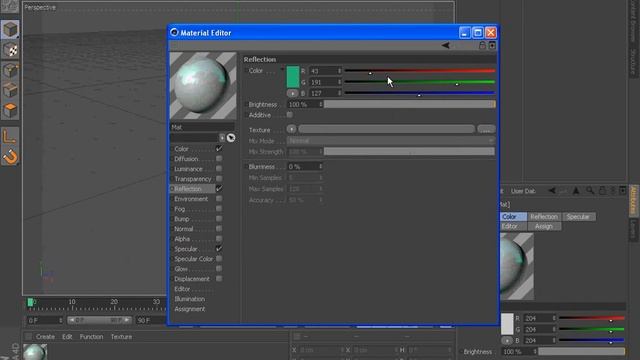The width and height of the screenshot is (640, 360).
Task: Select the checkered texture mode icon
Action: (10, 50)
